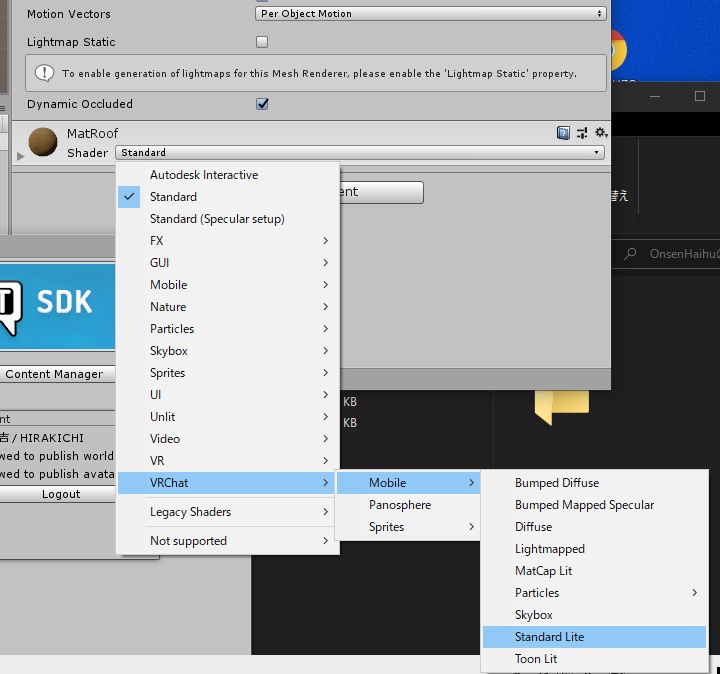Select the MatCap Lit shader
Screen dimensions: 720x674
click(x=594, y=571)
